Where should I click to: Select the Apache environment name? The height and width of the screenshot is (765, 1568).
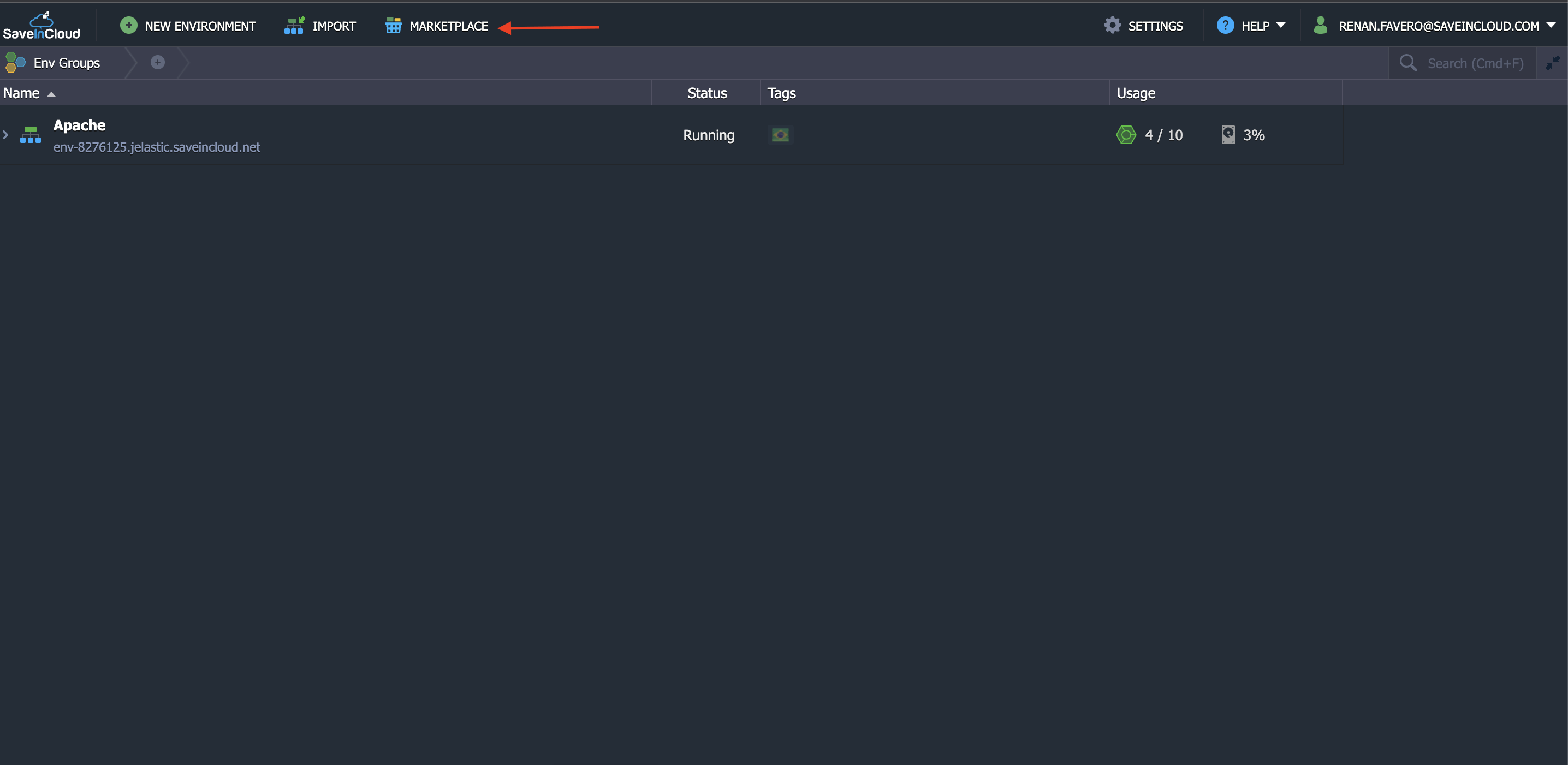pos(80,125)
